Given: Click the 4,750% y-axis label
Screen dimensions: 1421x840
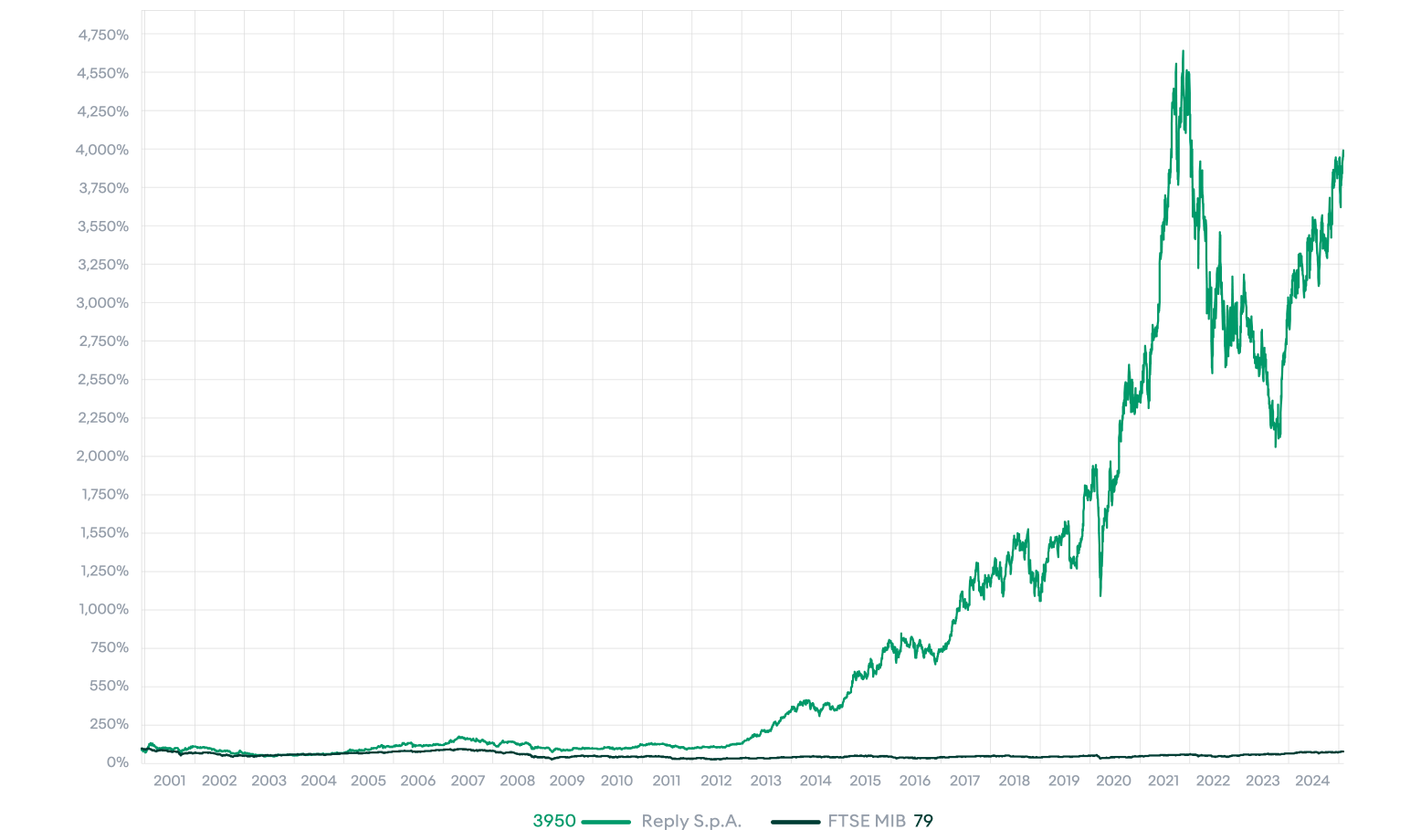Looking at the screenshot, I should click(103, 35).
